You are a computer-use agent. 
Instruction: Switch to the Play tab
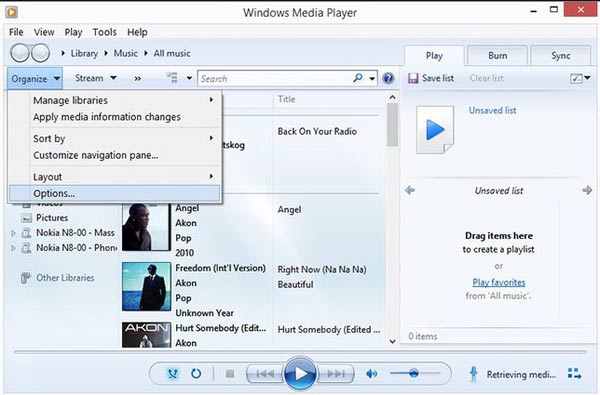coord(434,56)
